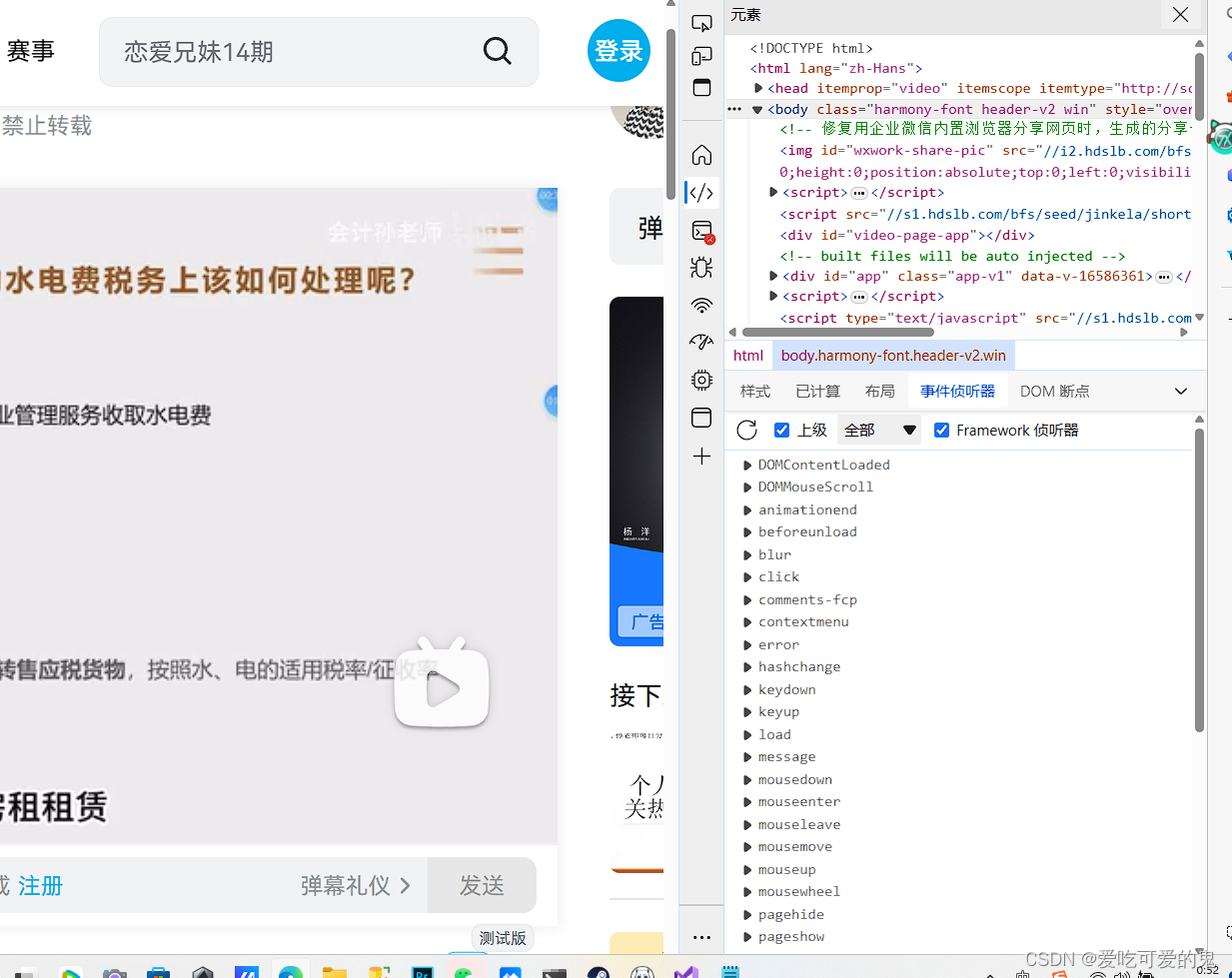Screen dimensions: 1232x978
Task: Expand the keydown event listener
Action: [x=747, y=689]
